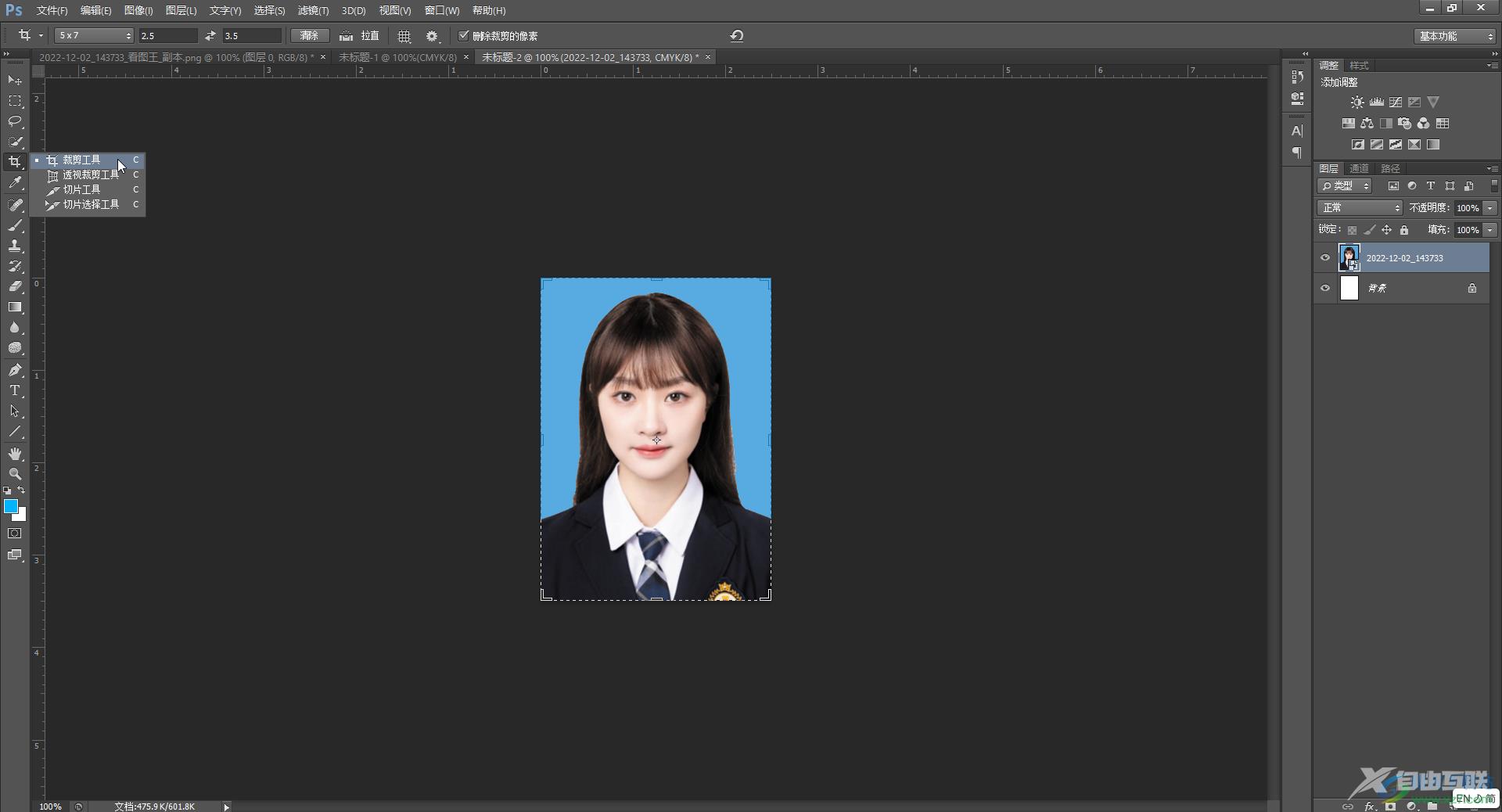
Task: Toggle lock image pixels brush icon
Action: tap(1369, 230)
